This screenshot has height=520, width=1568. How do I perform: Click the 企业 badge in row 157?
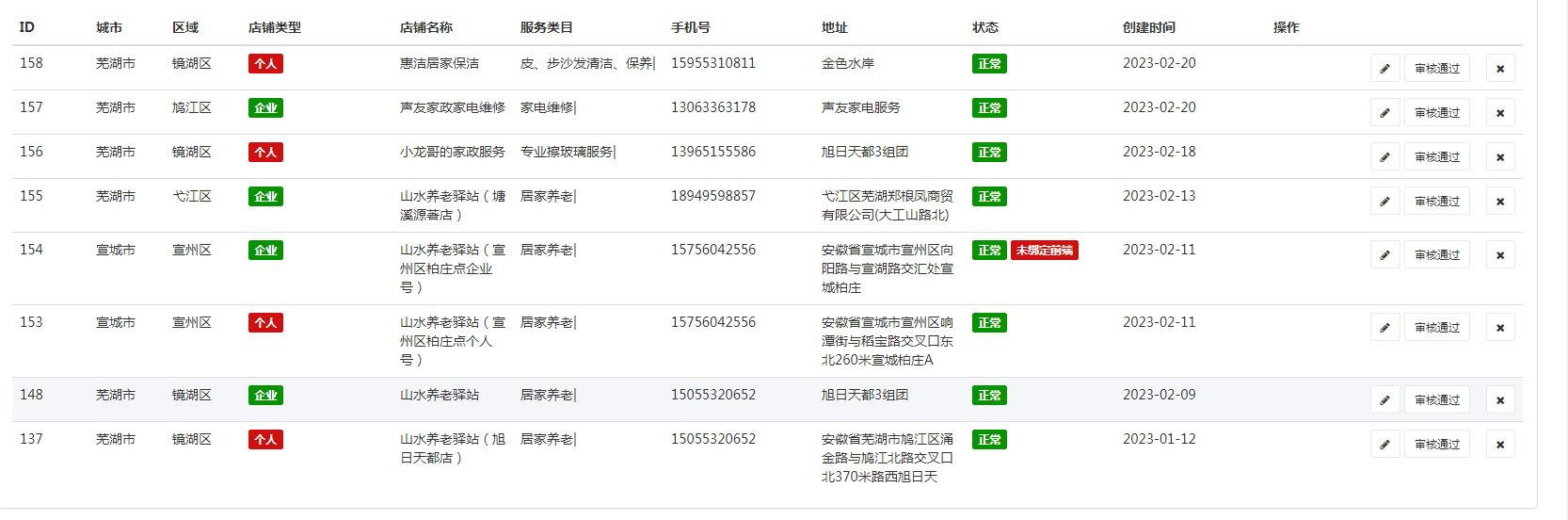(265, 108)
